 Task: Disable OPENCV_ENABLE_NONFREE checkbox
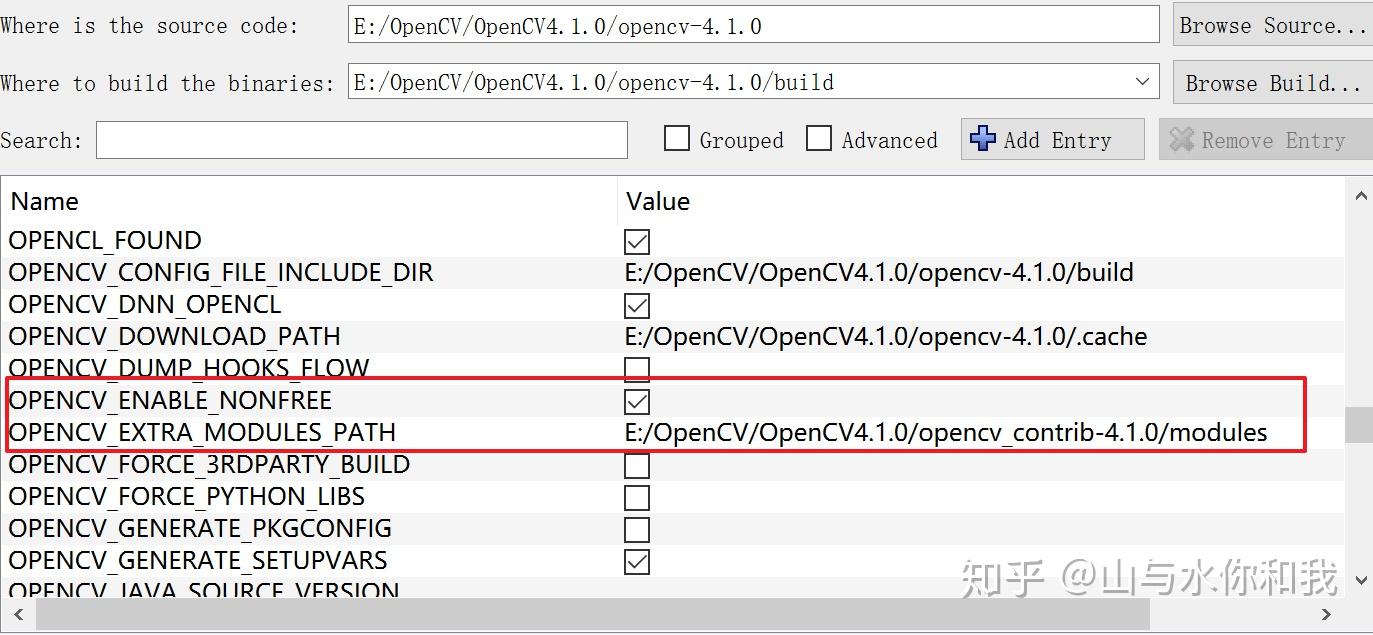[x=637, y=400]
